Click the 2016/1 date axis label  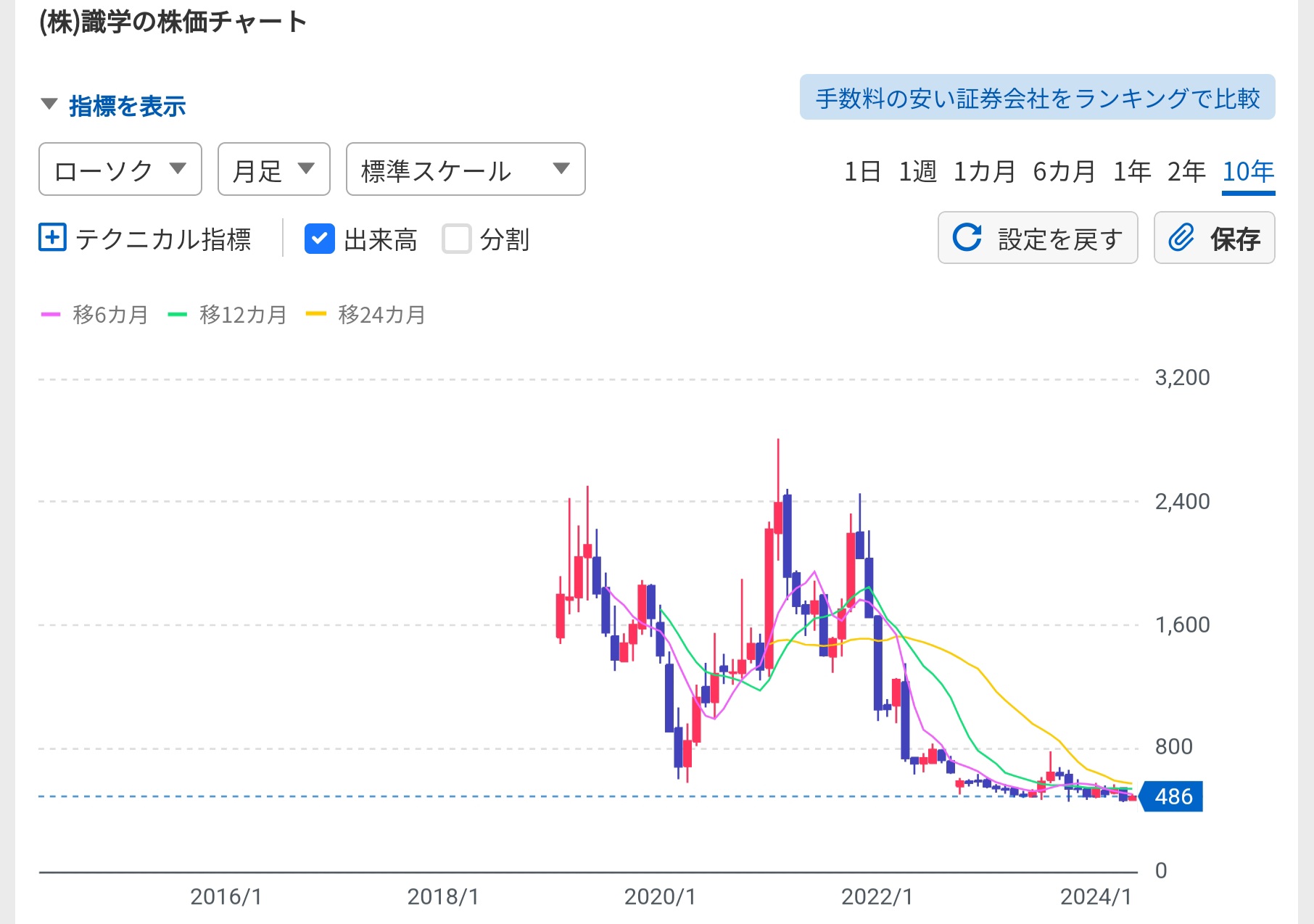[226, 897]
